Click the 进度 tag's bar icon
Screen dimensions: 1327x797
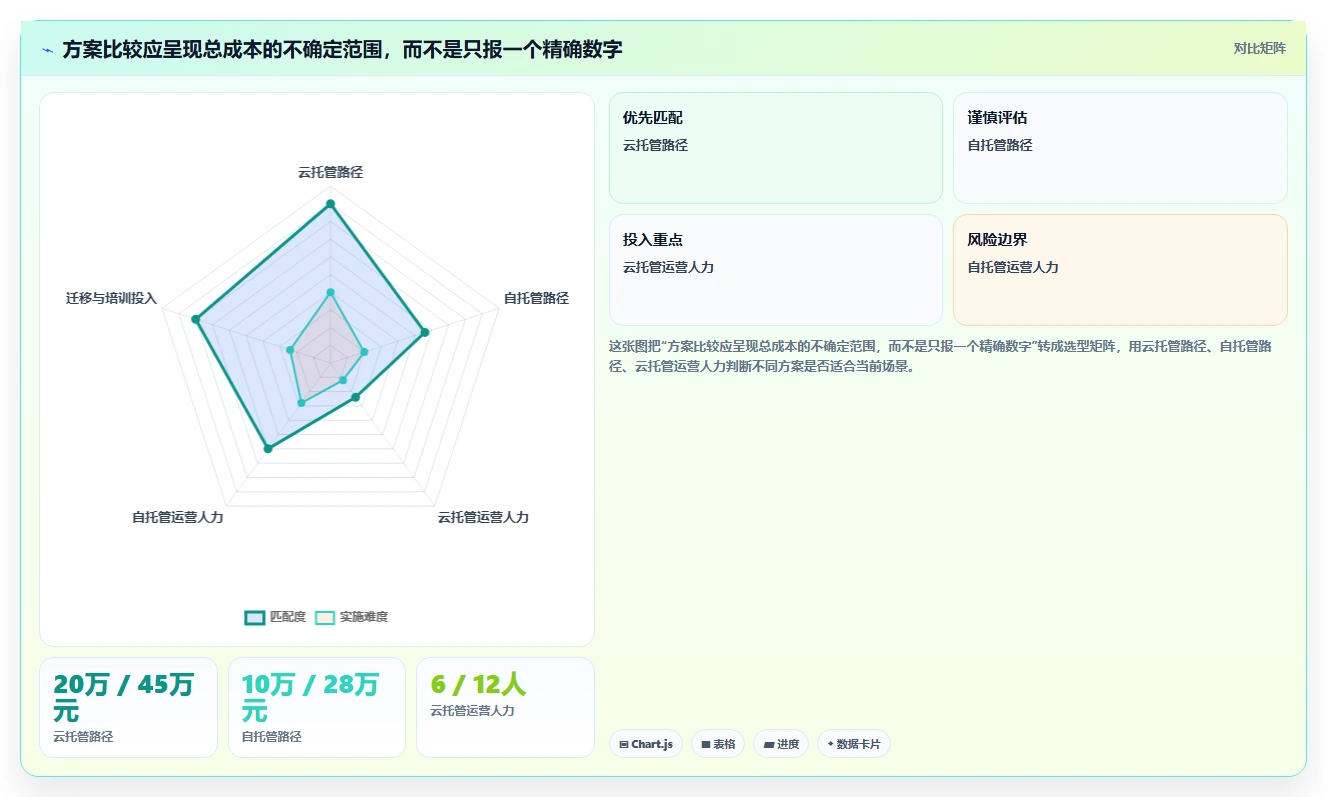(768, 744)
